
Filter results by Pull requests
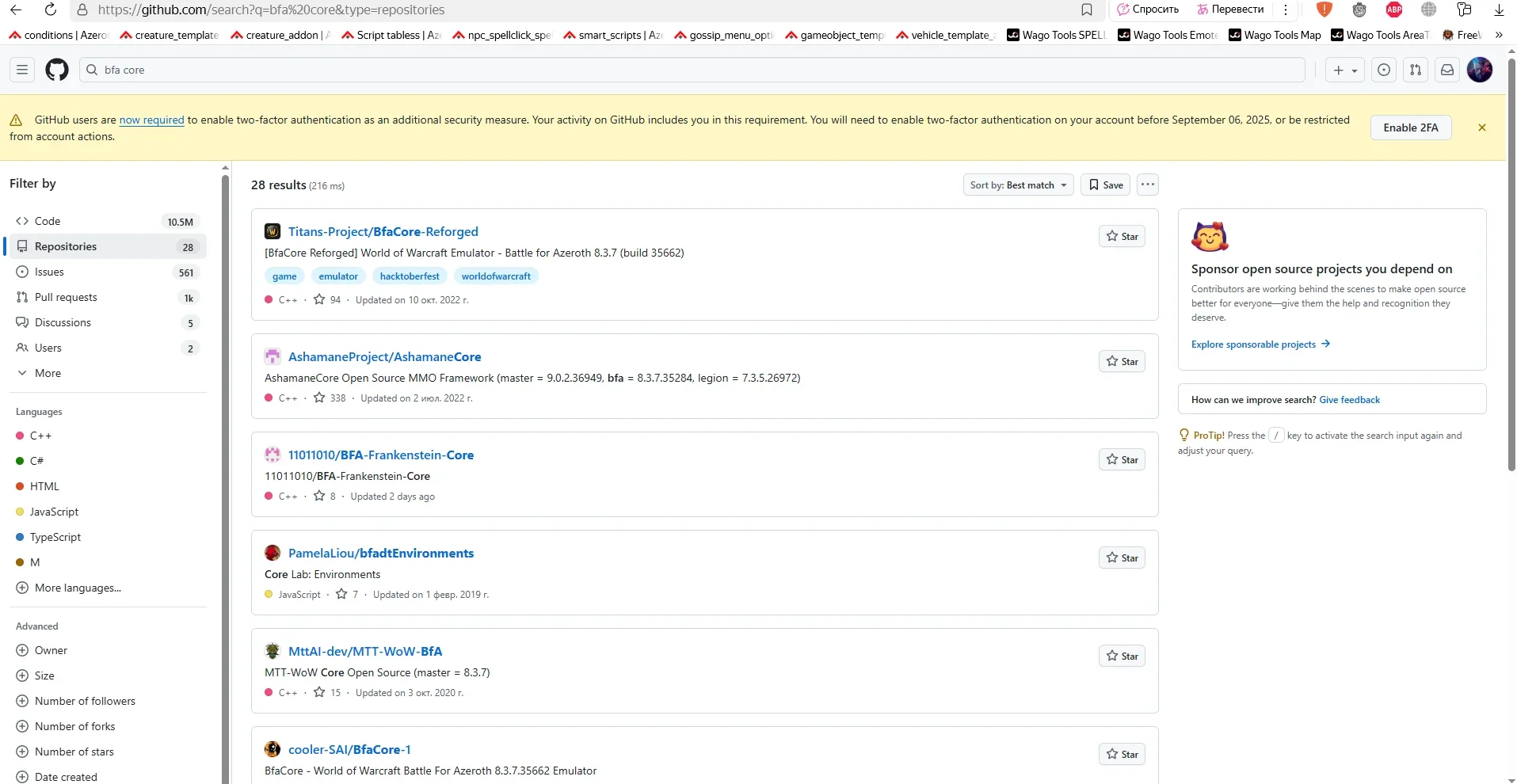[108, 297]
